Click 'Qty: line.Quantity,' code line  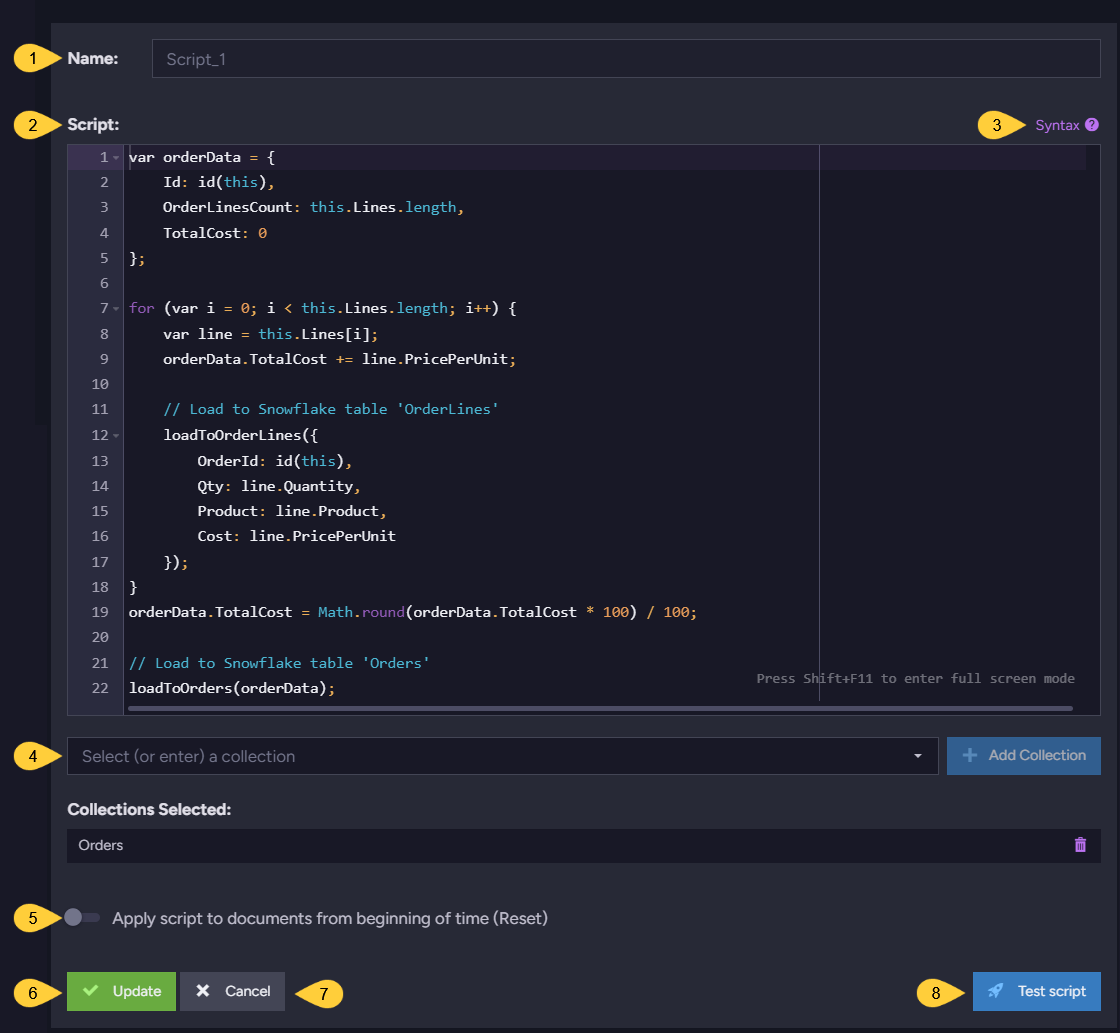(279, 486)
